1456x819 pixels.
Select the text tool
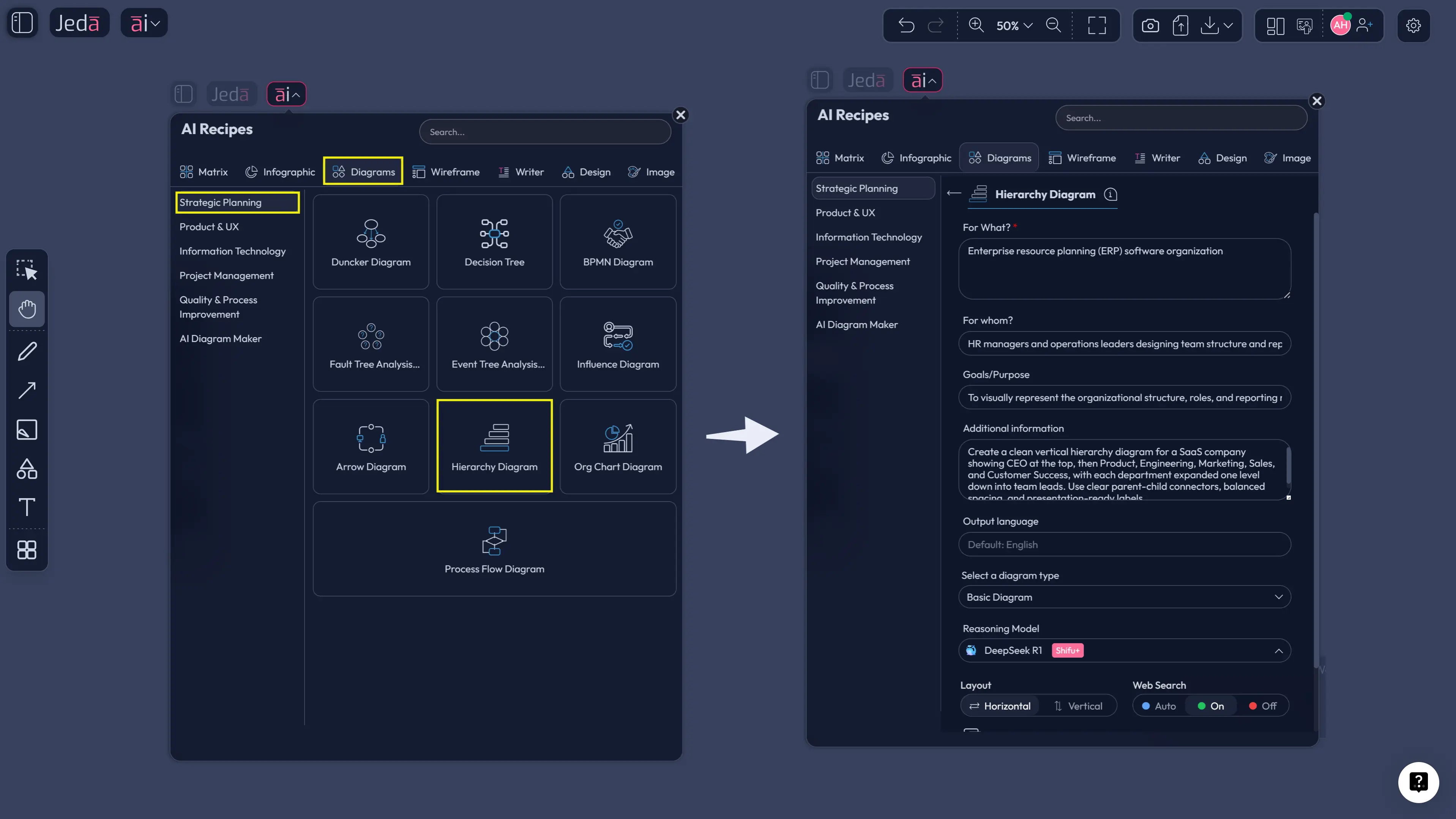tap(27, 507)
